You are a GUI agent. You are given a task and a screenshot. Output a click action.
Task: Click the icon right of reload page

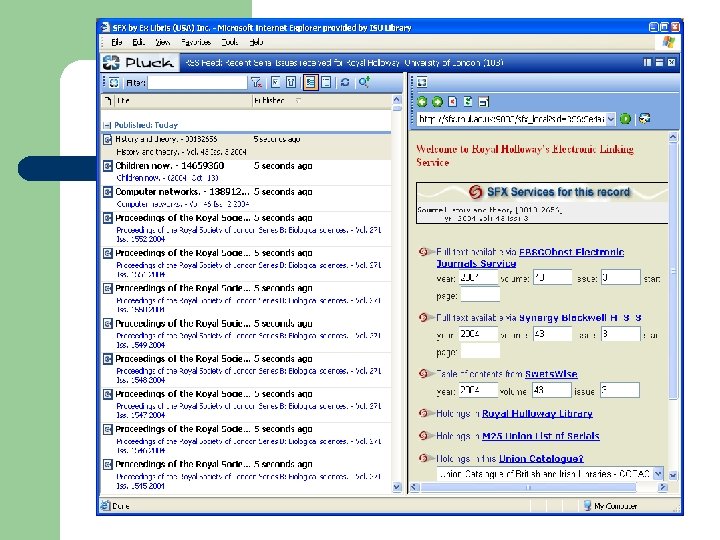click(x=484, y=102)
